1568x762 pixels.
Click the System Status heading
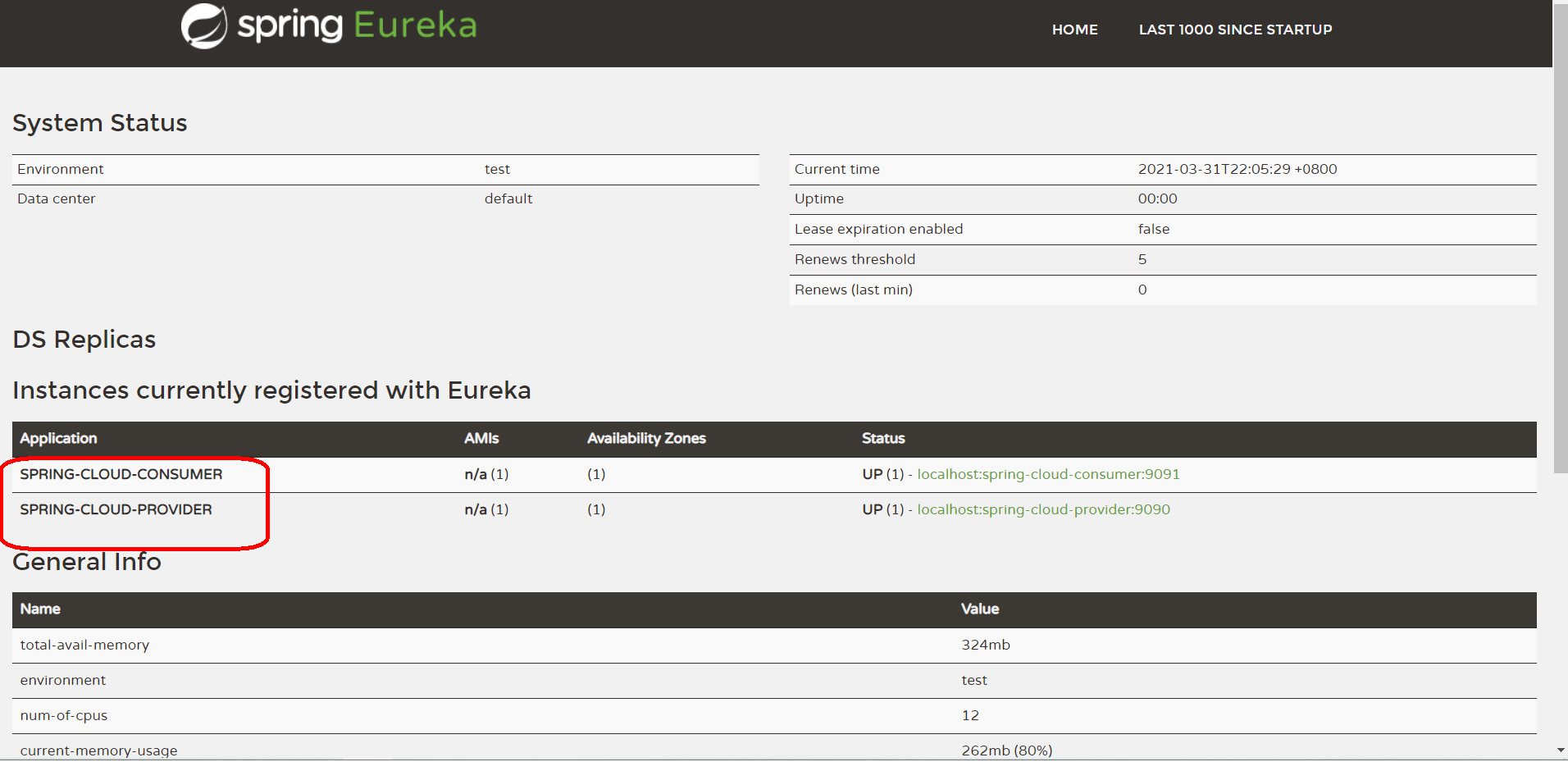[x=100, y=123]
